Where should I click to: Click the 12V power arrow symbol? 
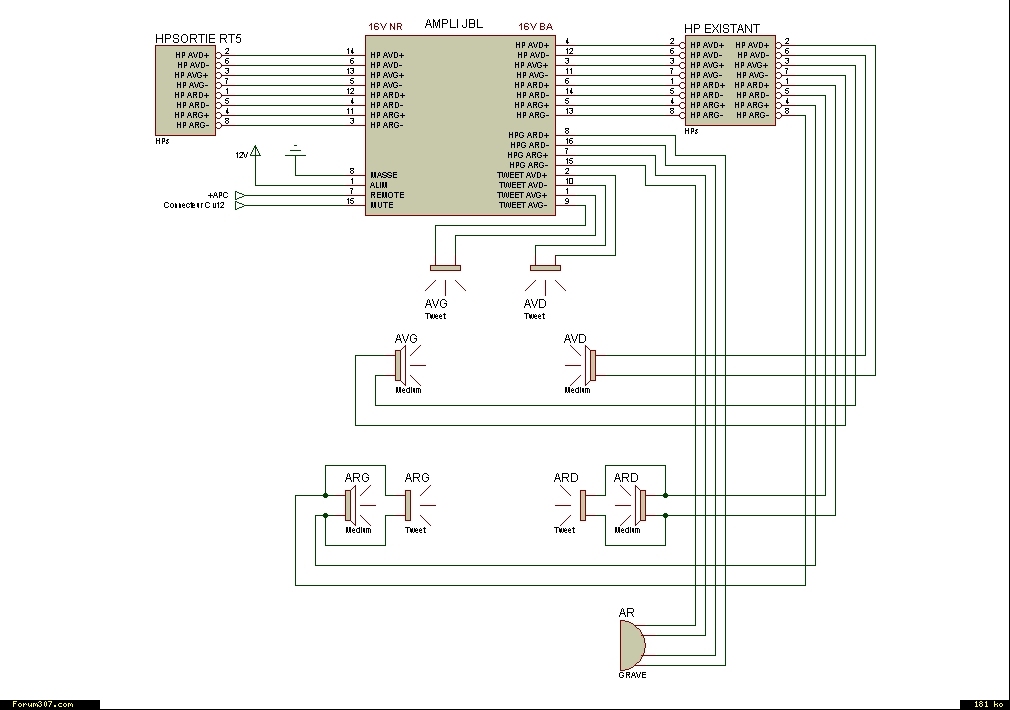pos(256,151)
